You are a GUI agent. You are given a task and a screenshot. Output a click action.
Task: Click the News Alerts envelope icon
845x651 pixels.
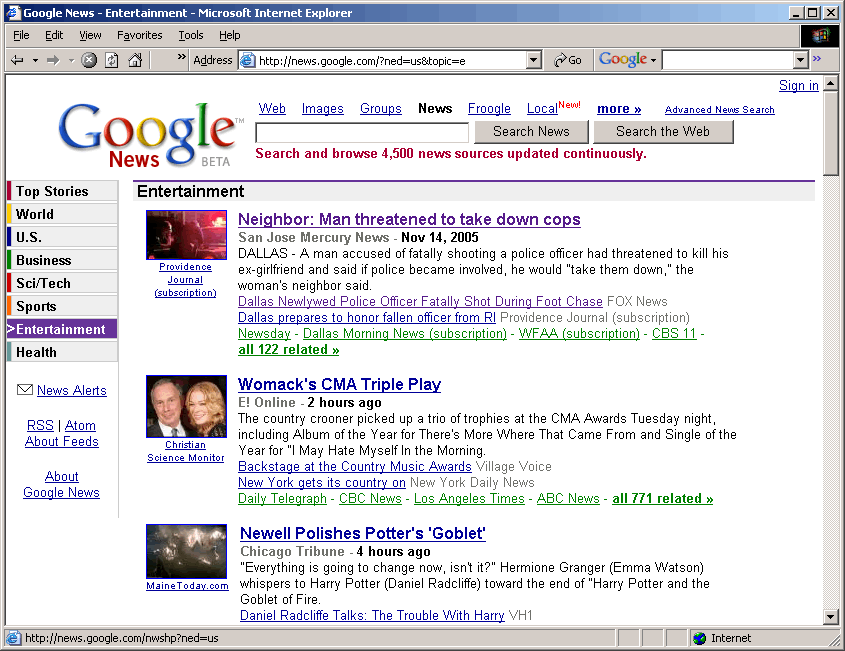pyautogui.click(x=25, y=389)
